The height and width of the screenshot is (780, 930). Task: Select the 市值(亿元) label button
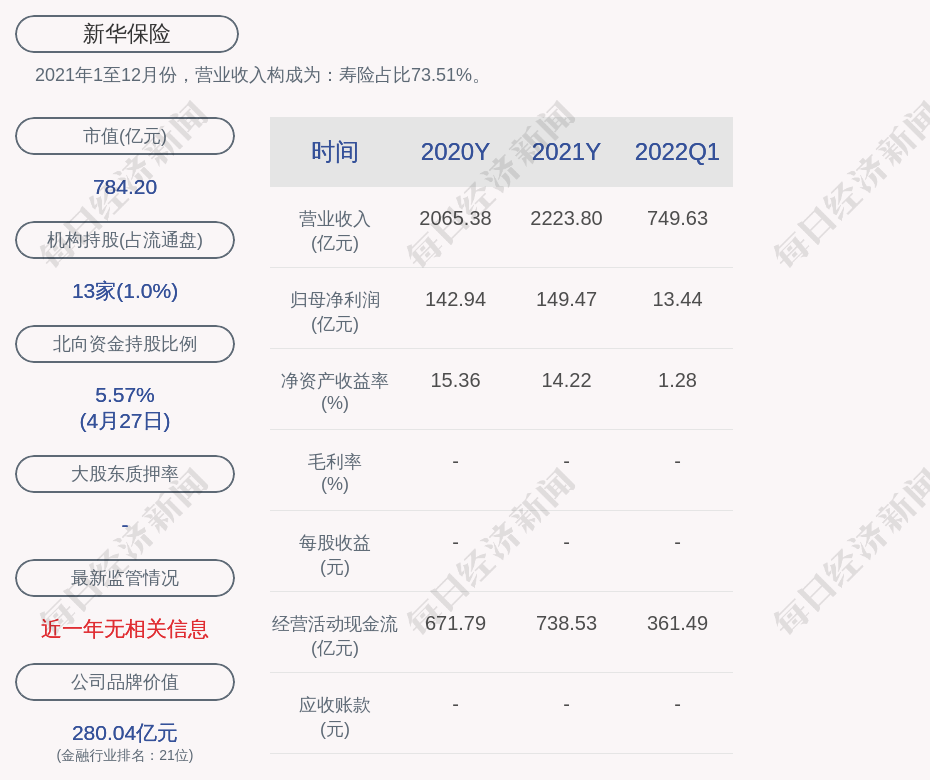tap(125, 136)
